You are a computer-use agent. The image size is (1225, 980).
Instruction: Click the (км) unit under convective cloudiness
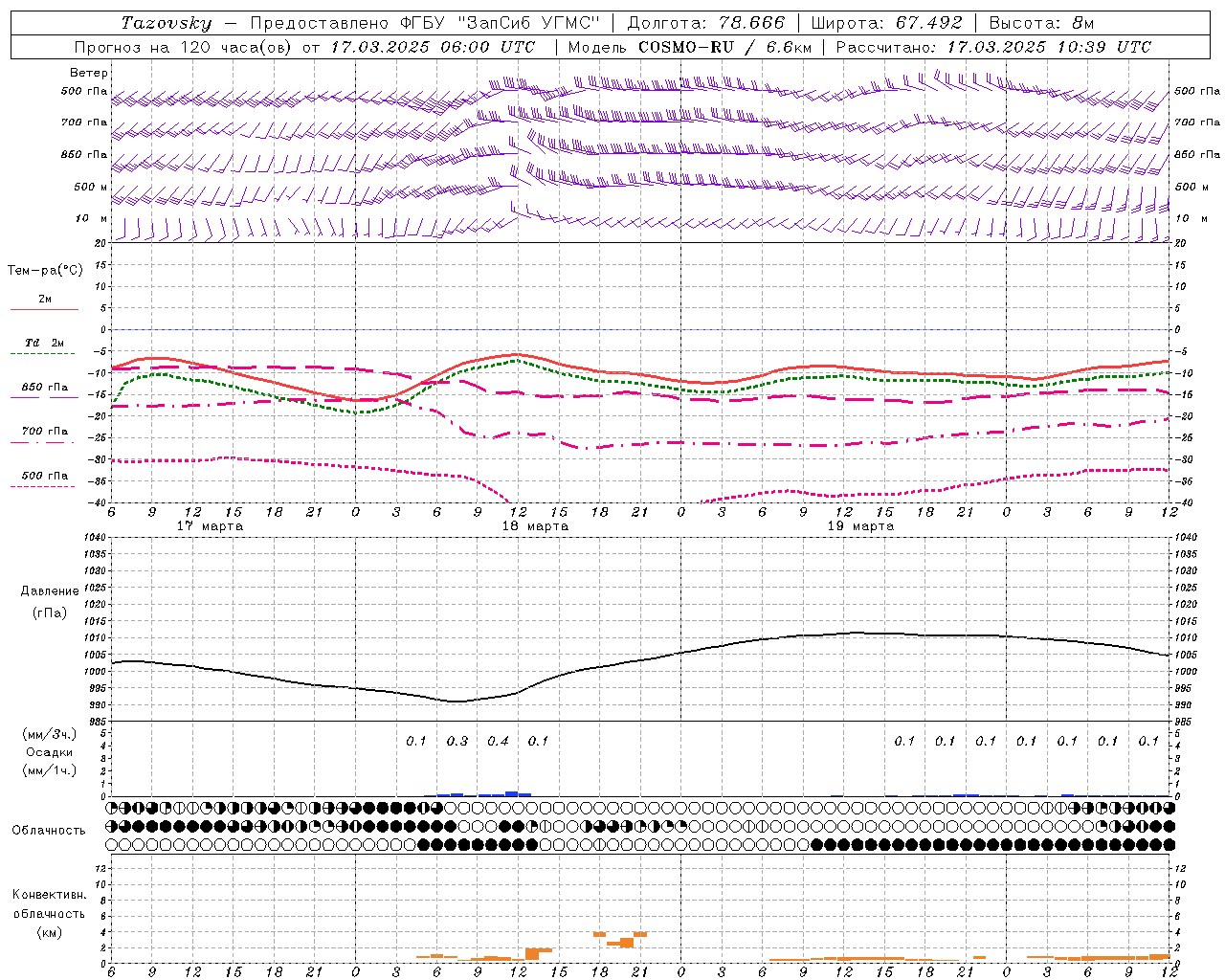click(x=50, y=932)
